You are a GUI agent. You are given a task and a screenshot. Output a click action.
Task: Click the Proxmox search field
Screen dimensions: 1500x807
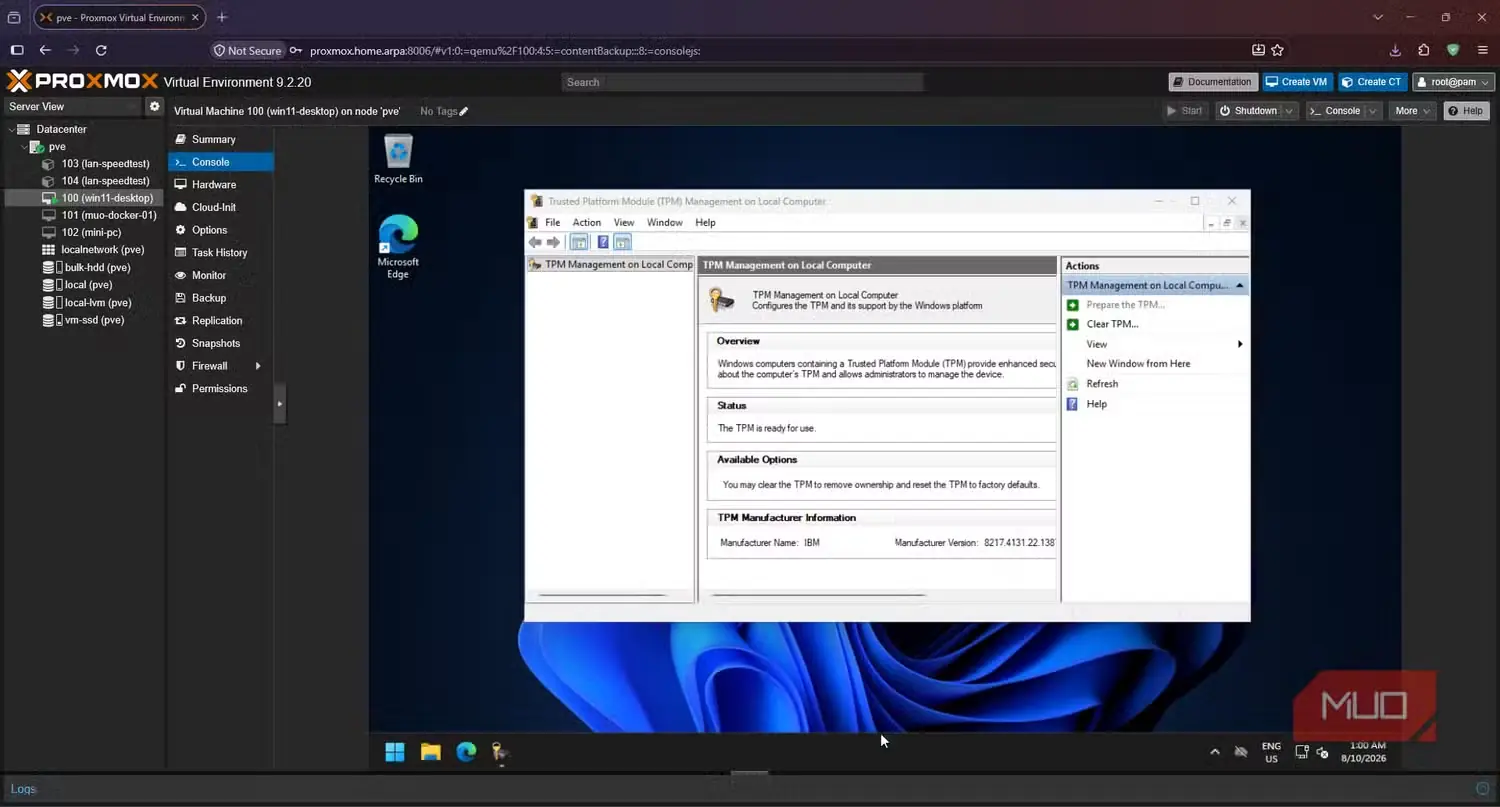pyautogui.click(x=742, y=82)
